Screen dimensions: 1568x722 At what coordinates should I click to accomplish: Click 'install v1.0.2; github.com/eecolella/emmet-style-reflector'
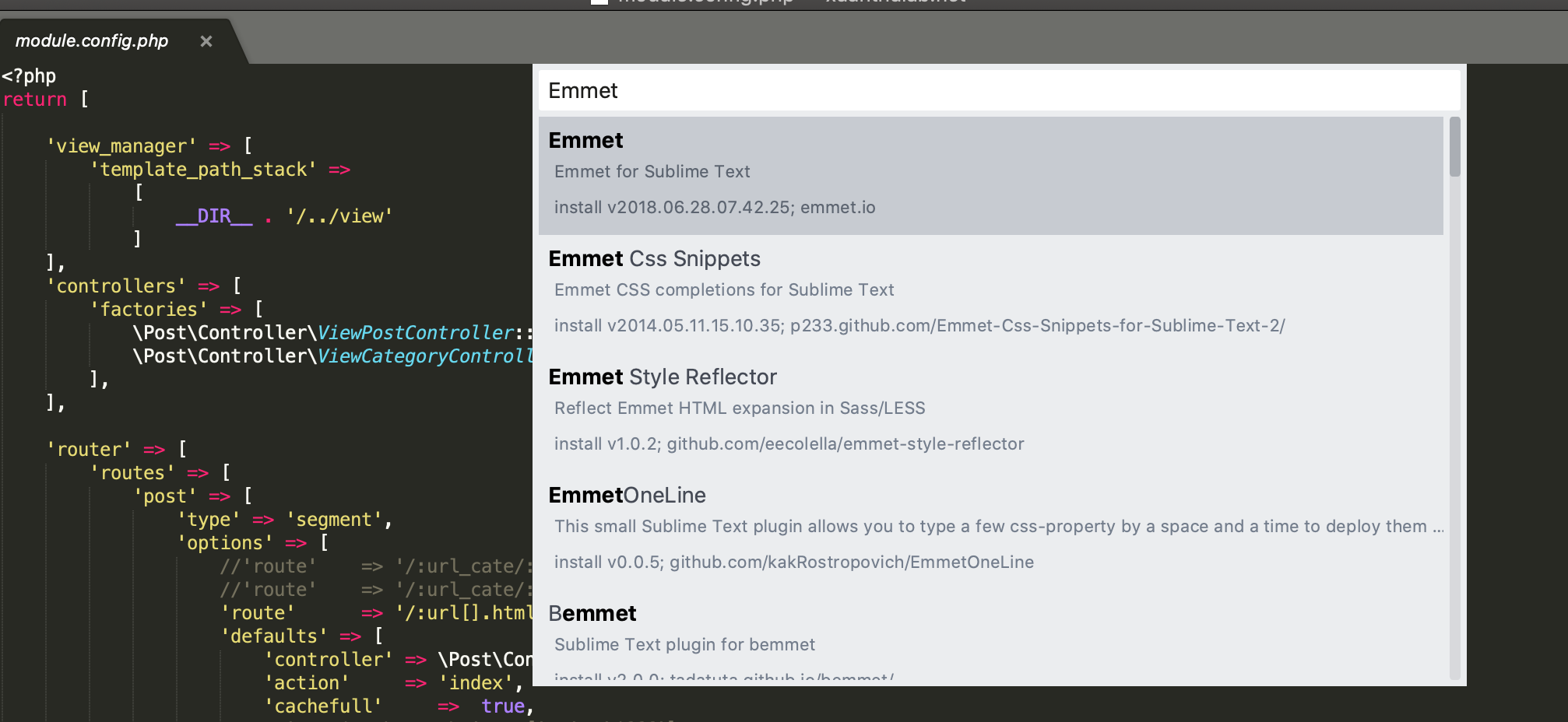click(x=789, y=444)
